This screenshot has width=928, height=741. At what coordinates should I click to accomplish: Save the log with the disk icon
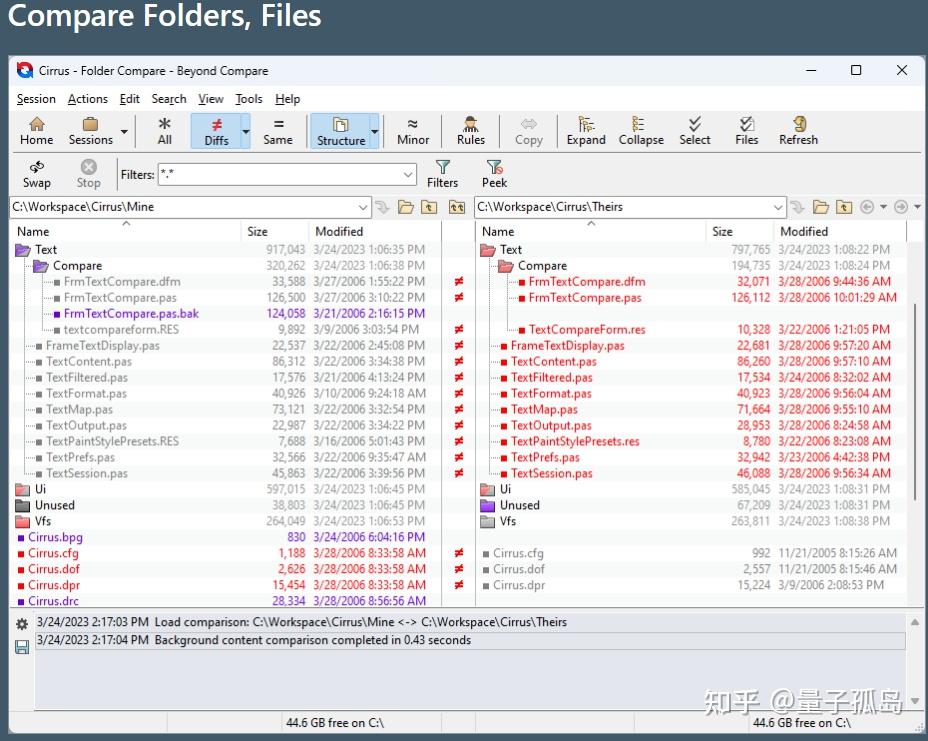[22, 647]
